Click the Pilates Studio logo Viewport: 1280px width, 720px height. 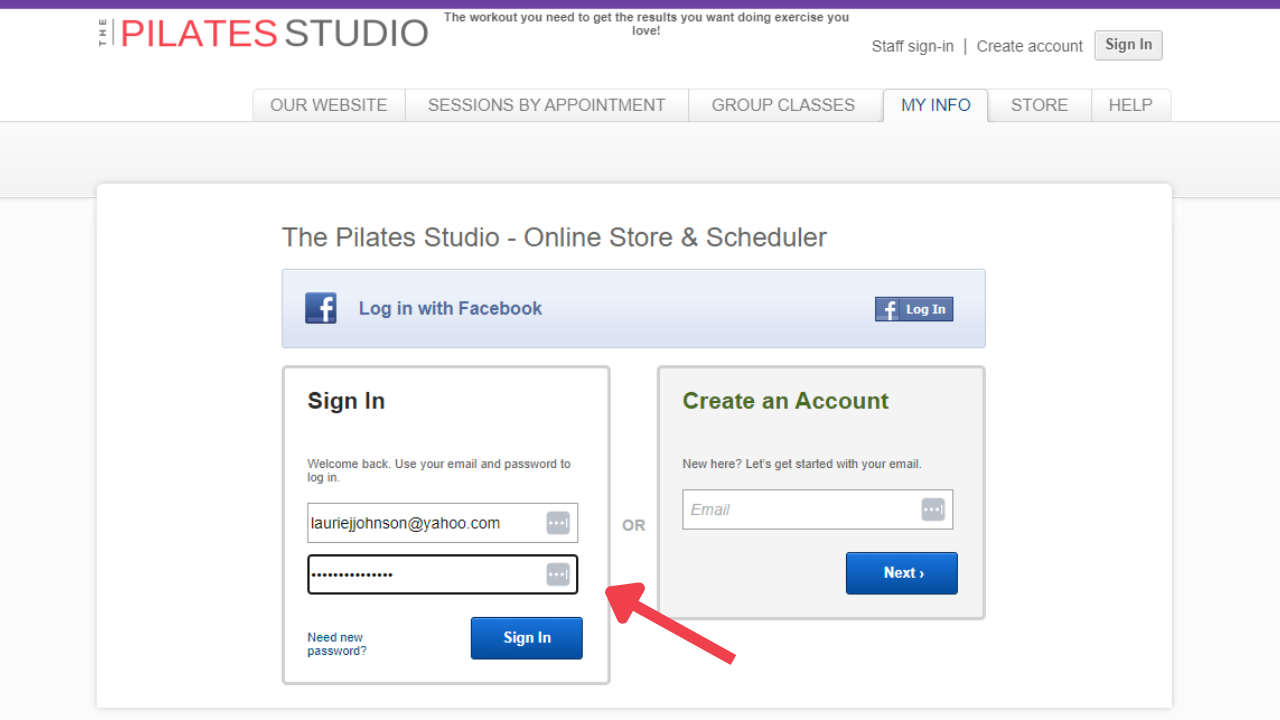point(264,34)
